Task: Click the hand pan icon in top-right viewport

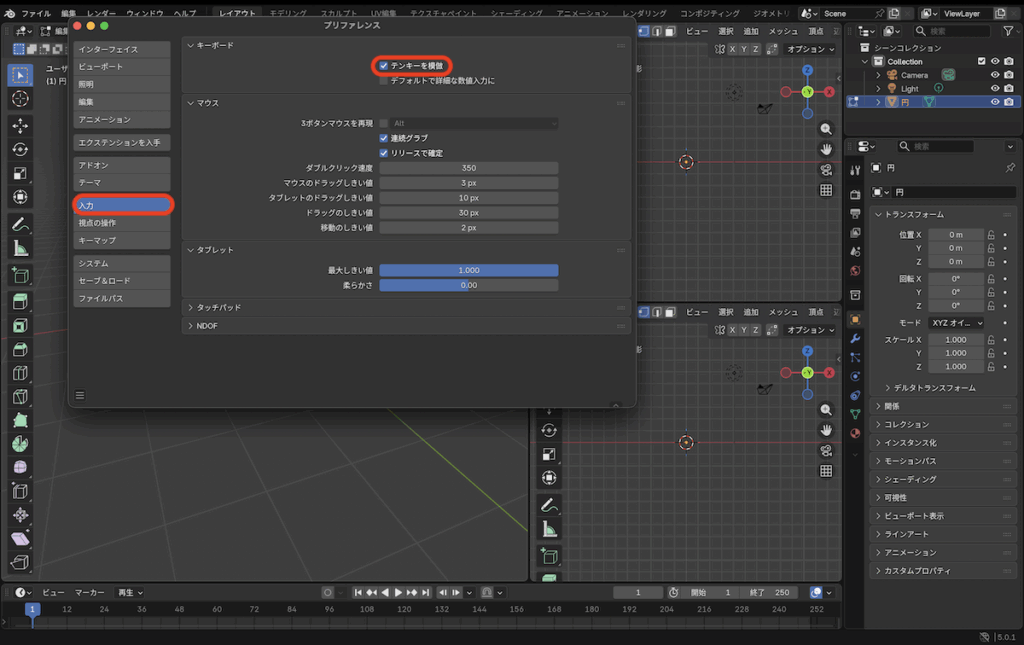Action: (x=826, y=149)
